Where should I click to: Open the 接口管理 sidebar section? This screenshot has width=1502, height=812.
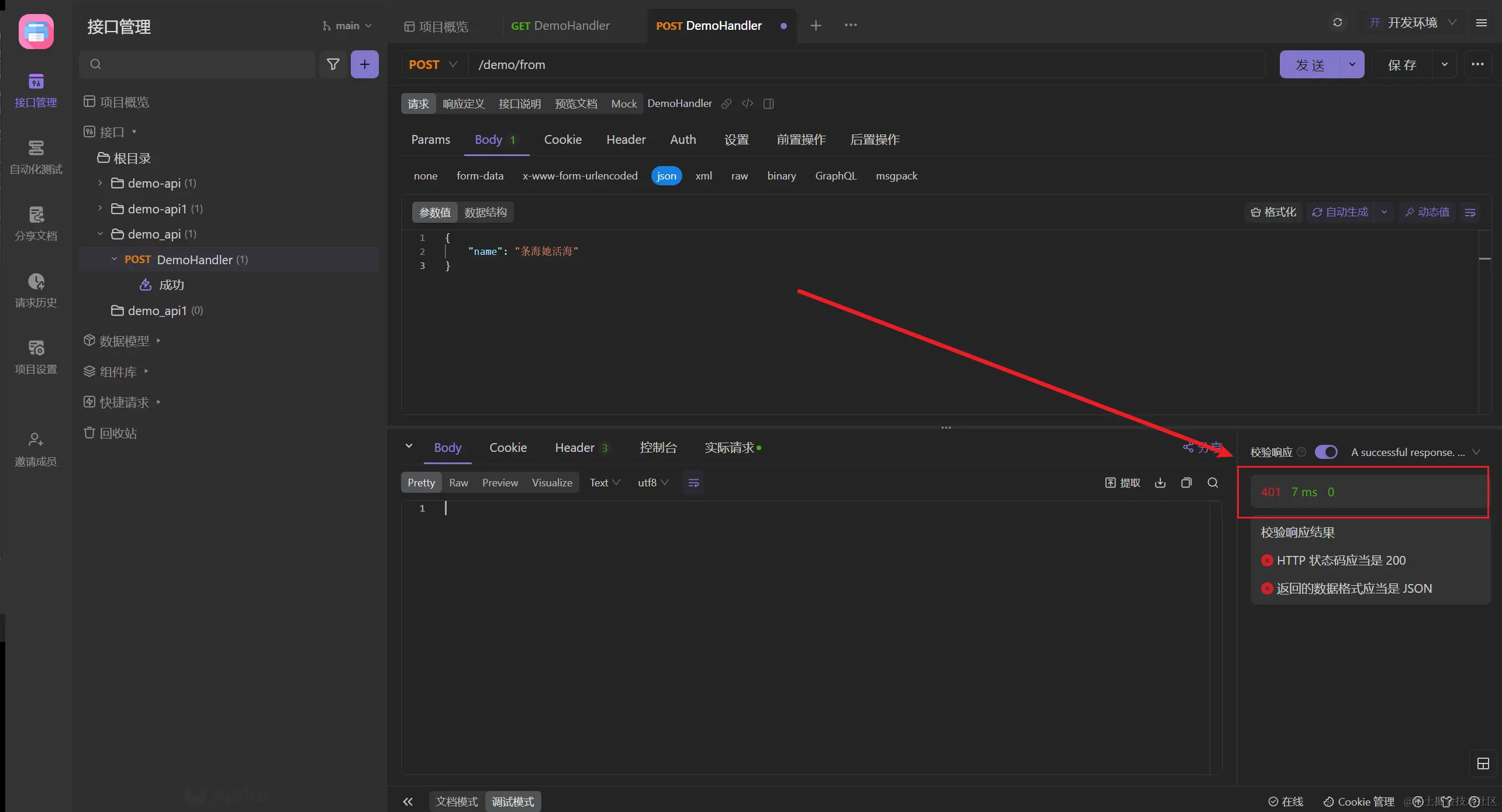click(x=36, y=91)
